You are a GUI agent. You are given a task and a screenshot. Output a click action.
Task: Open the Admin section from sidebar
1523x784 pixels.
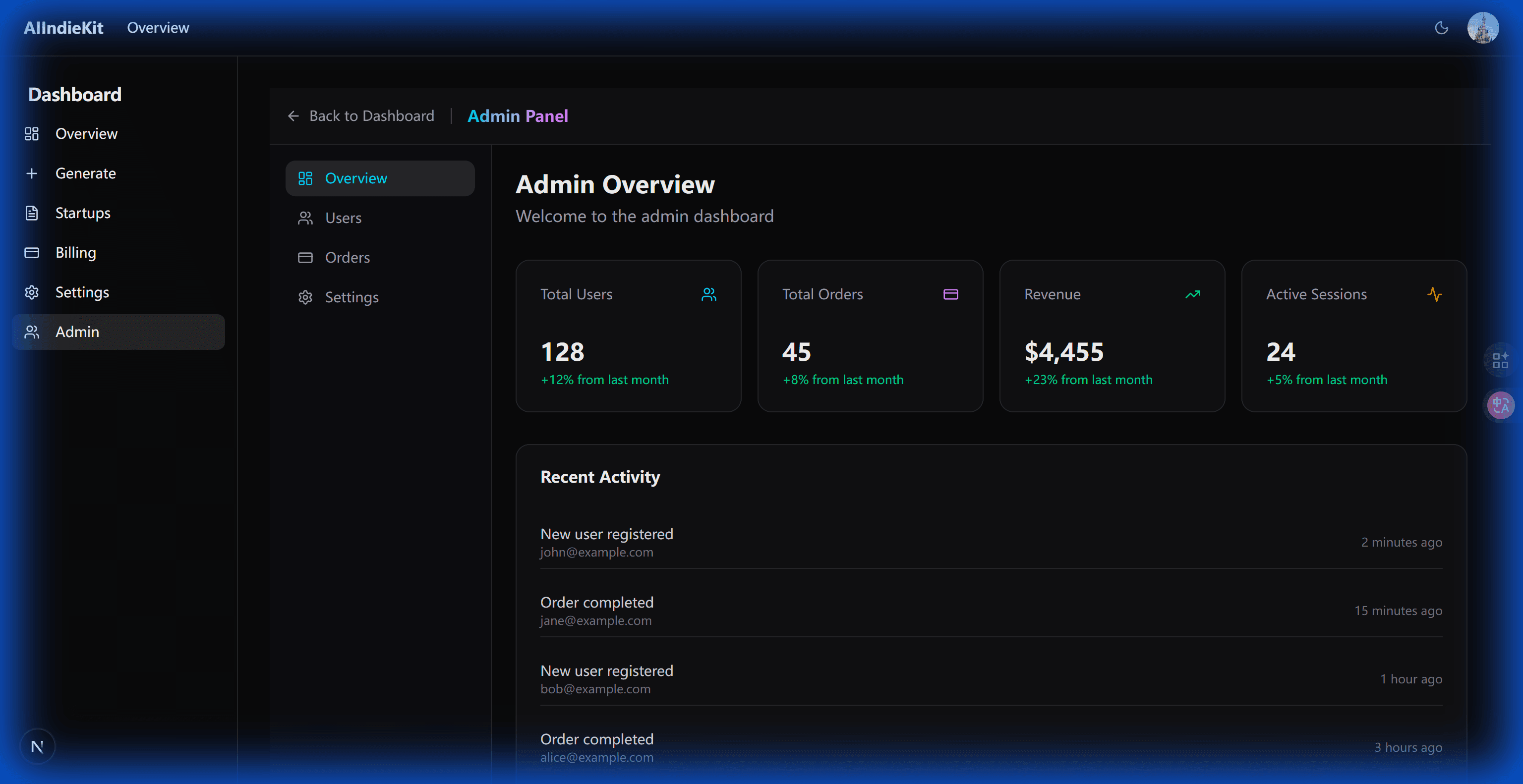(77, 332)
